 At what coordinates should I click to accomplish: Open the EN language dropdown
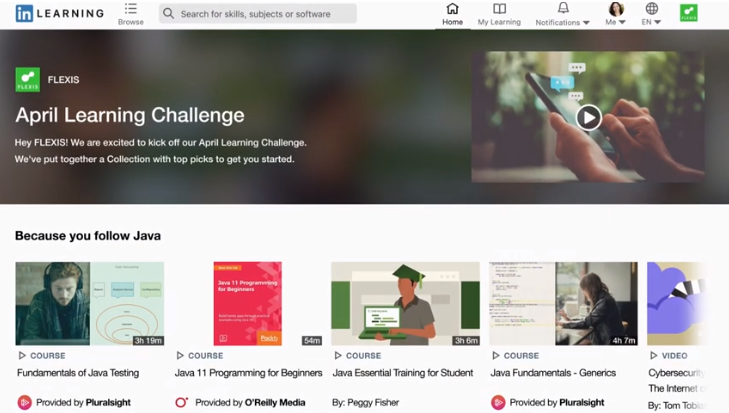click(x=651, y=22)
